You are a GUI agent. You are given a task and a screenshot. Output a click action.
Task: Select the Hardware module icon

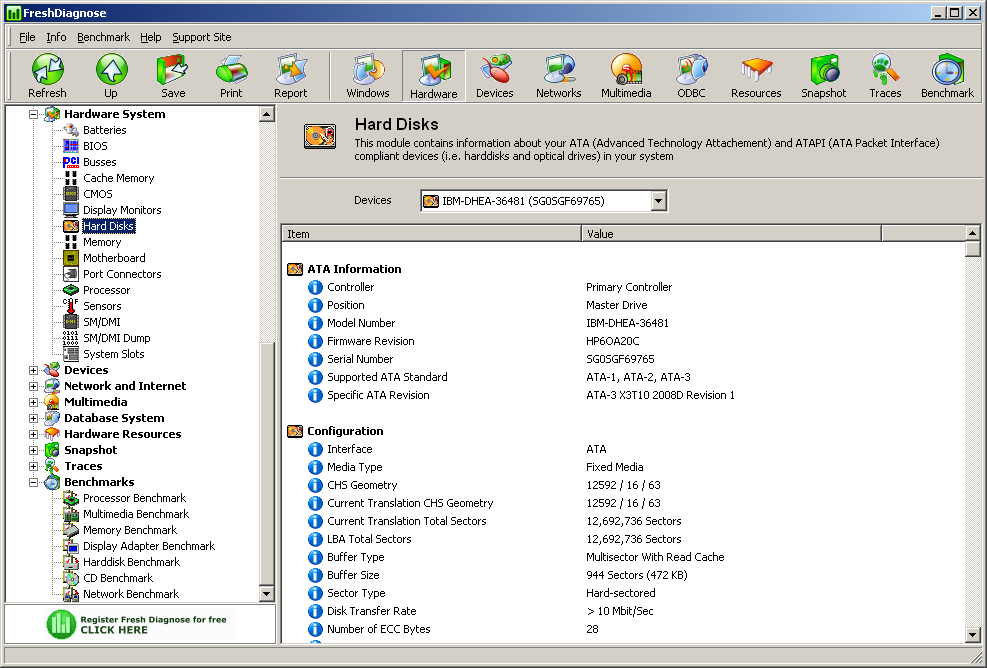(x=434, y=76)
